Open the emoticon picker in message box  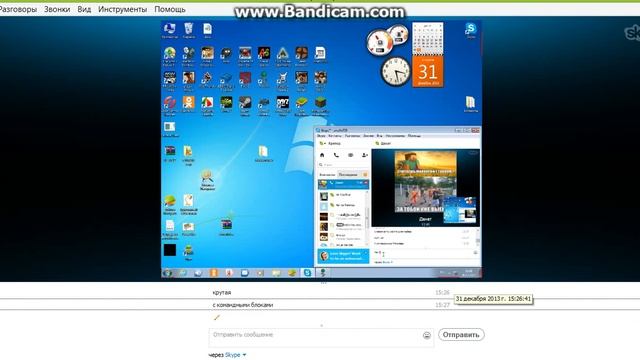click(427, 335)
